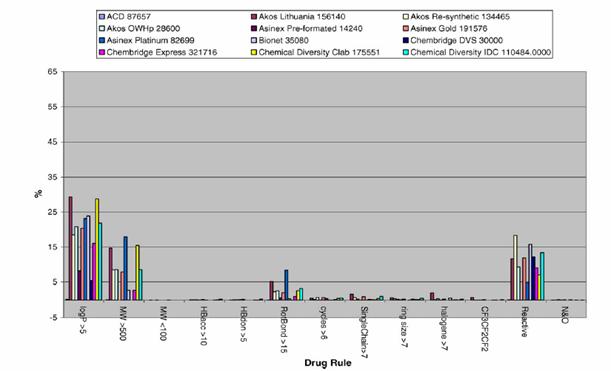Click the HBdon >5 axis label
The height and width of the screenshot is (371, 611).
[x=243, y=324]
